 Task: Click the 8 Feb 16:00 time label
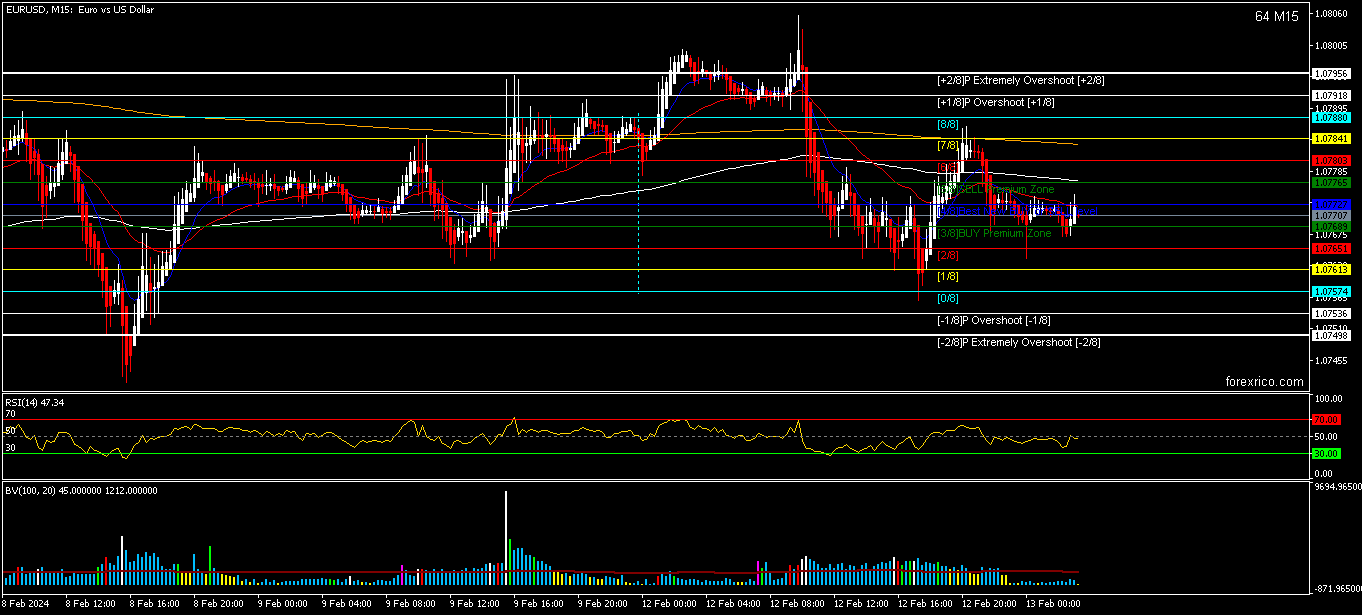(155, 604)
